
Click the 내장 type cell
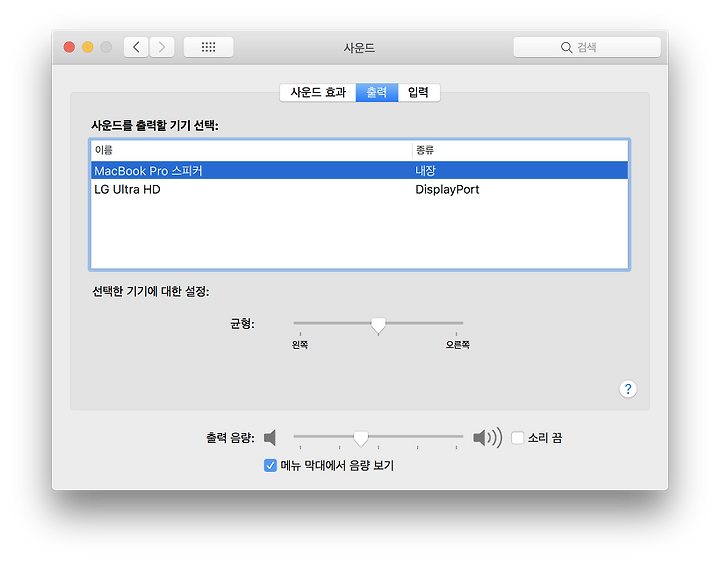(425, 170)
